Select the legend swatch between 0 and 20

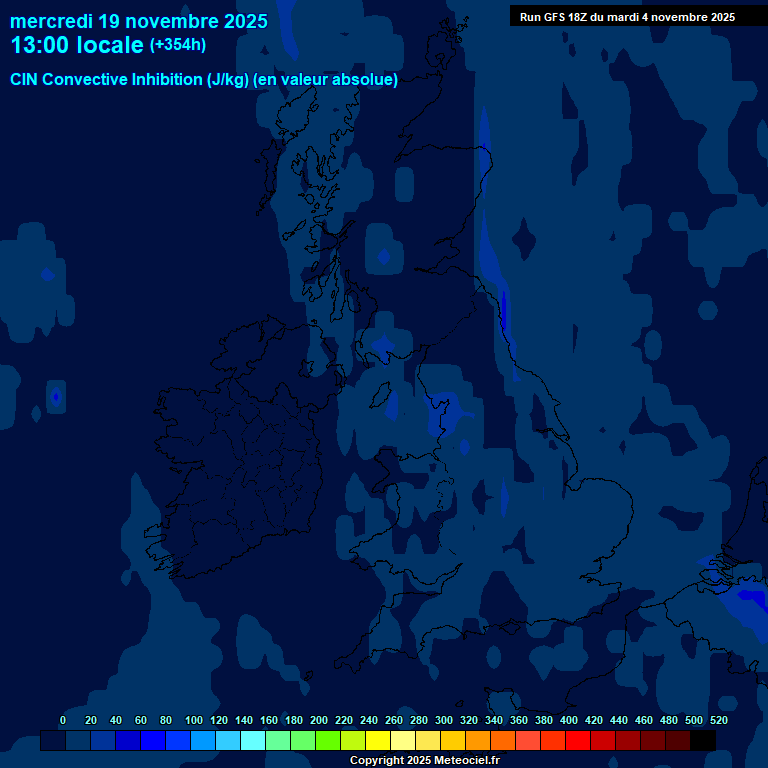point(78,740)
